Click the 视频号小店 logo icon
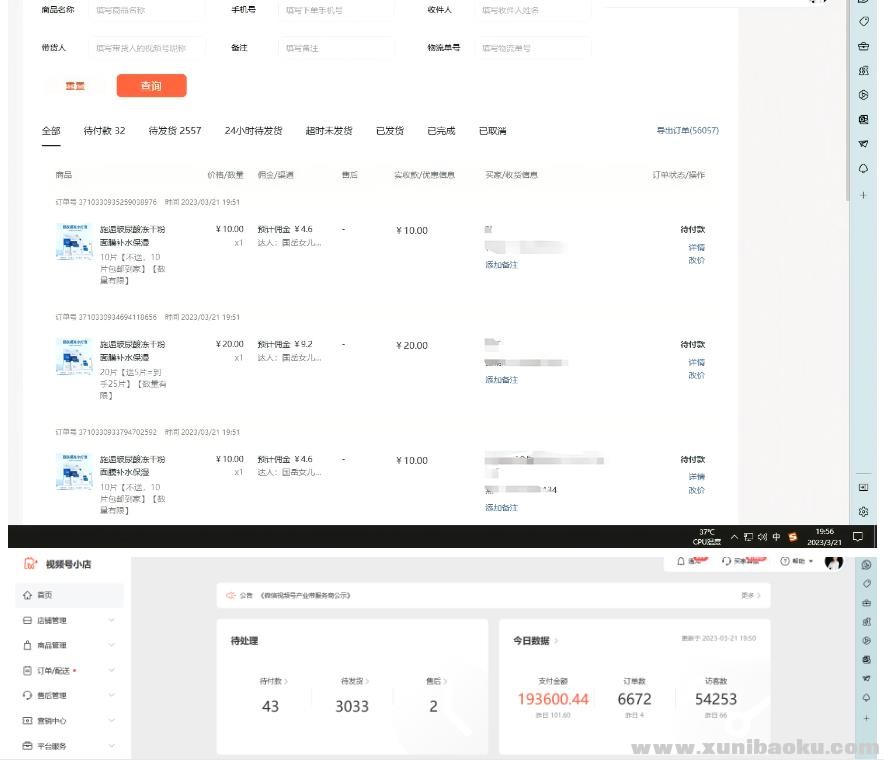Image resolution: width=884 pixels, height=760 pixels. [x=30, y=564]
